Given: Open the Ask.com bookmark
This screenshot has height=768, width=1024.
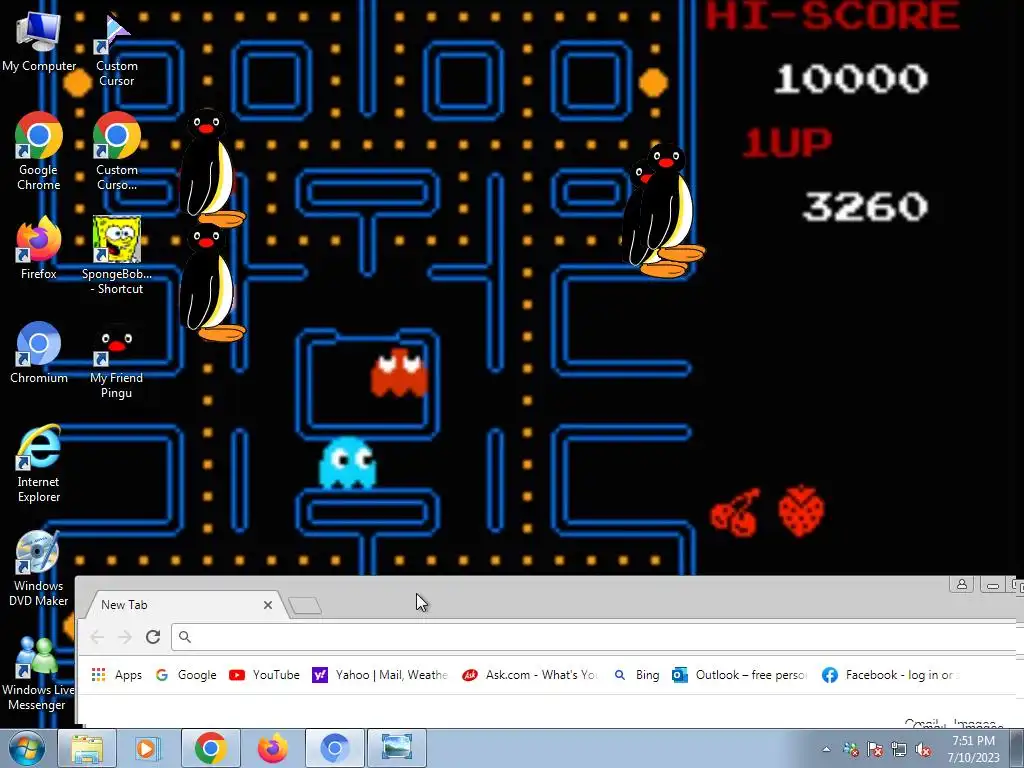Looking at the screenshot, I should click(x=530, y=675).
